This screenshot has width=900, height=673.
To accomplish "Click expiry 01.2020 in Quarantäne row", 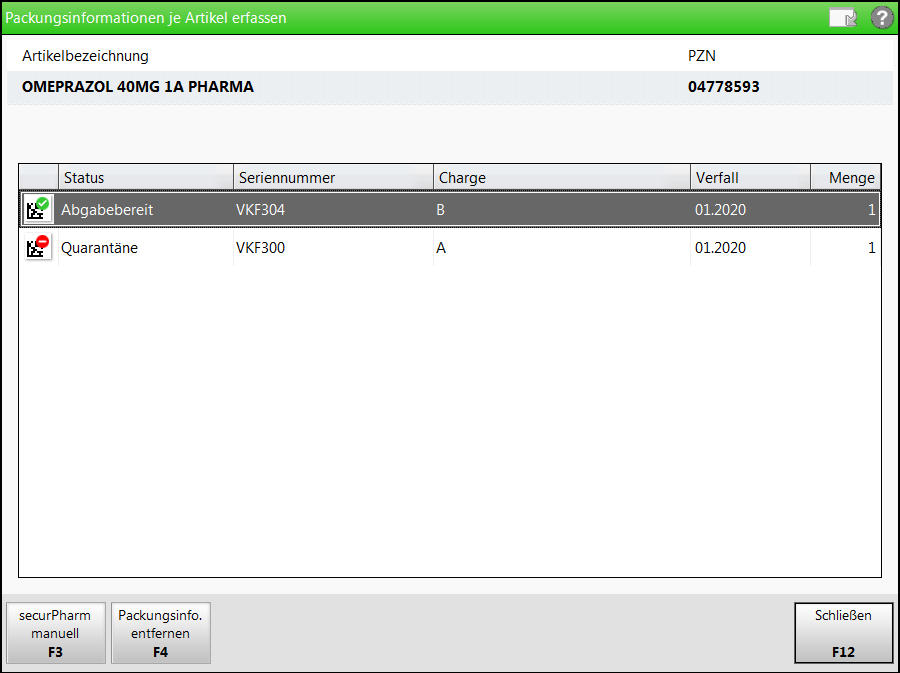I will click(x=720, y=248).
